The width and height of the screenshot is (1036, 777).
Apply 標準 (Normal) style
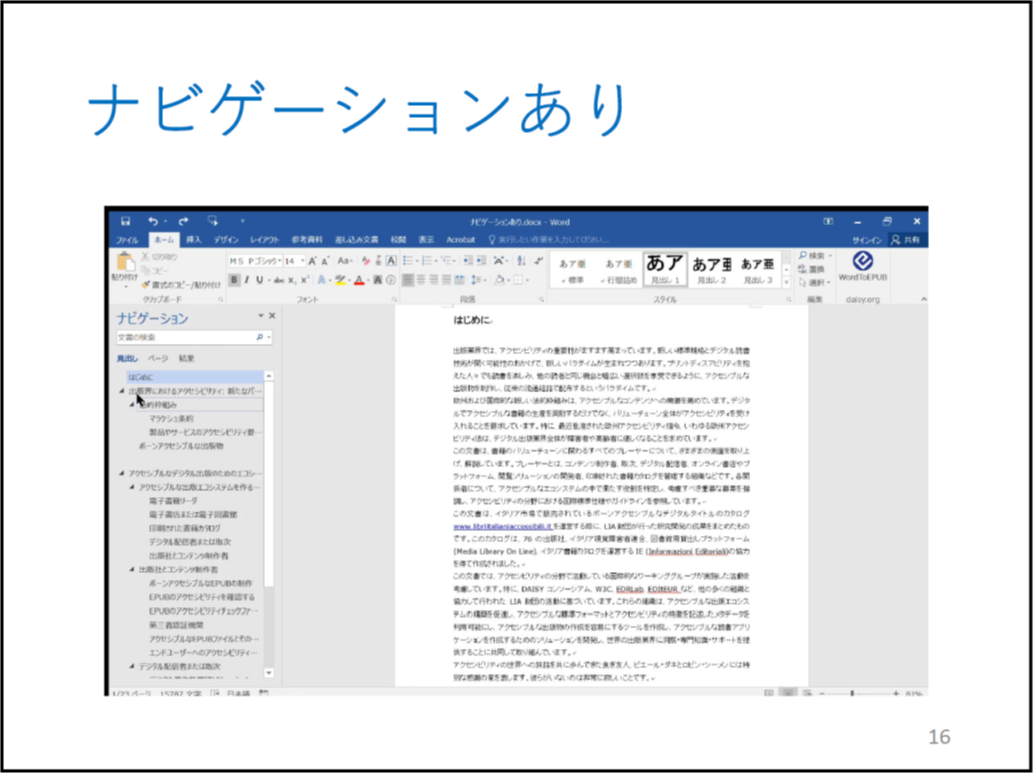[x=572, y=271]
